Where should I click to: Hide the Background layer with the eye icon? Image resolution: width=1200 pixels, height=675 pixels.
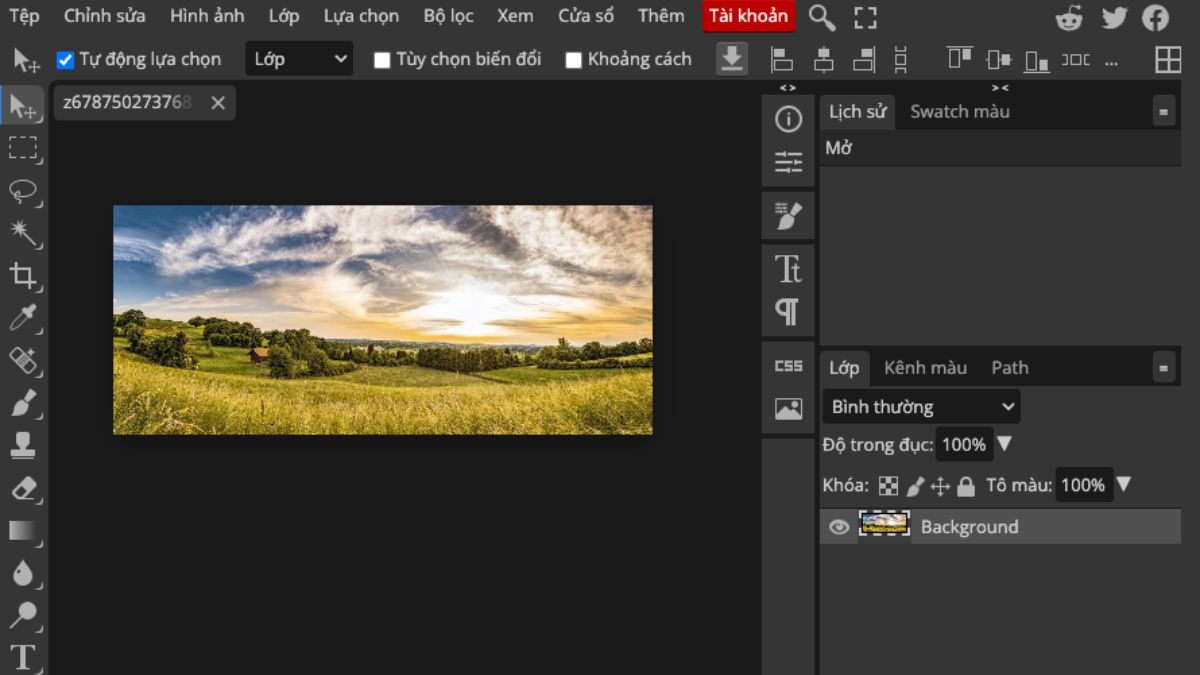pyautogui.click(x=839, y=527)
